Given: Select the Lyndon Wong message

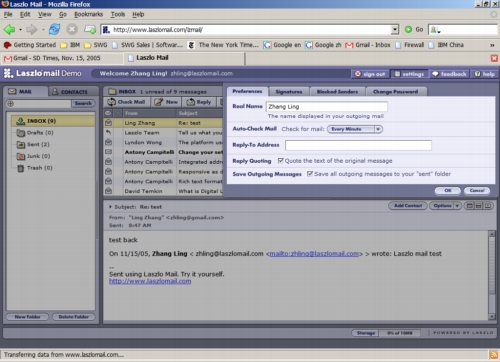Looking at the screenshot, I should coord(163,142).
